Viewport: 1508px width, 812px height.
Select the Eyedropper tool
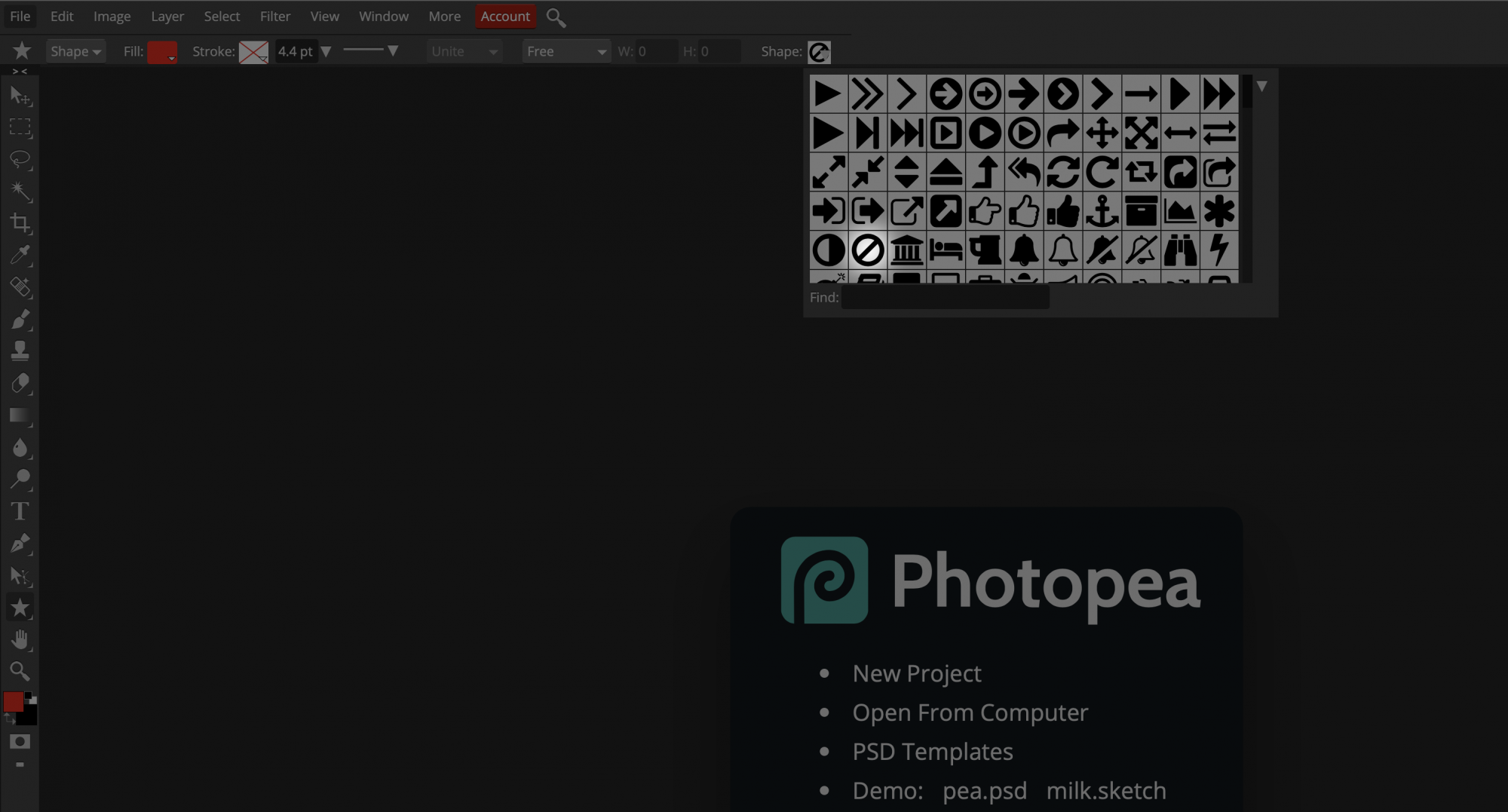pyautogui.click(x=20, y=255)
